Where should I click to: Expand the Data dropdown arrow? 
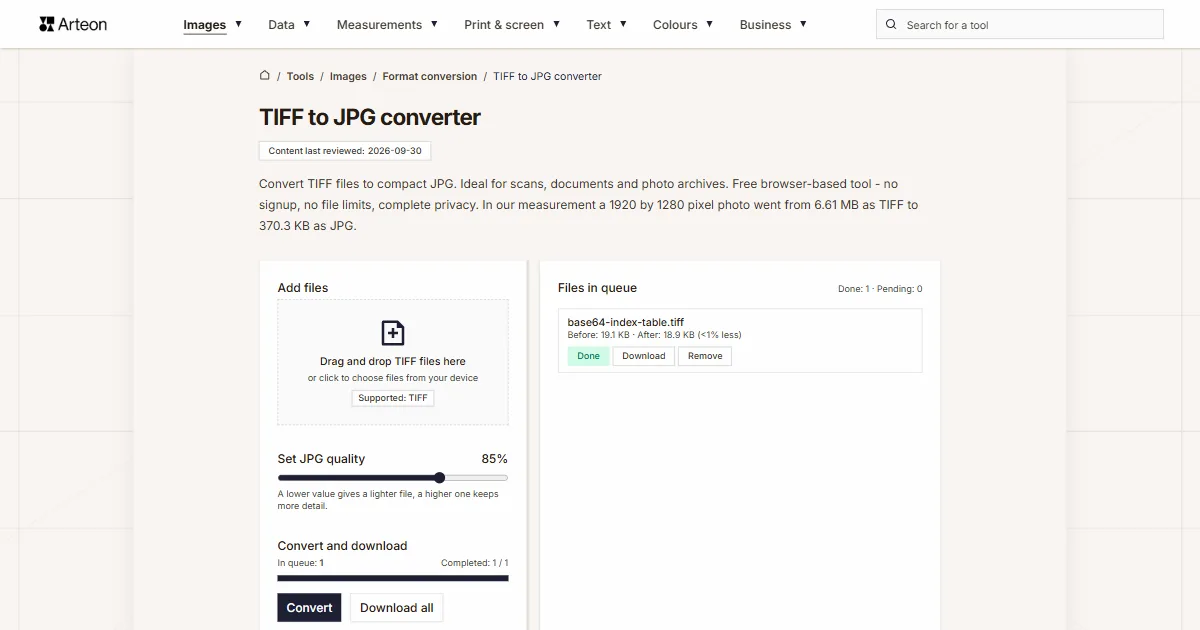(306, 24)
